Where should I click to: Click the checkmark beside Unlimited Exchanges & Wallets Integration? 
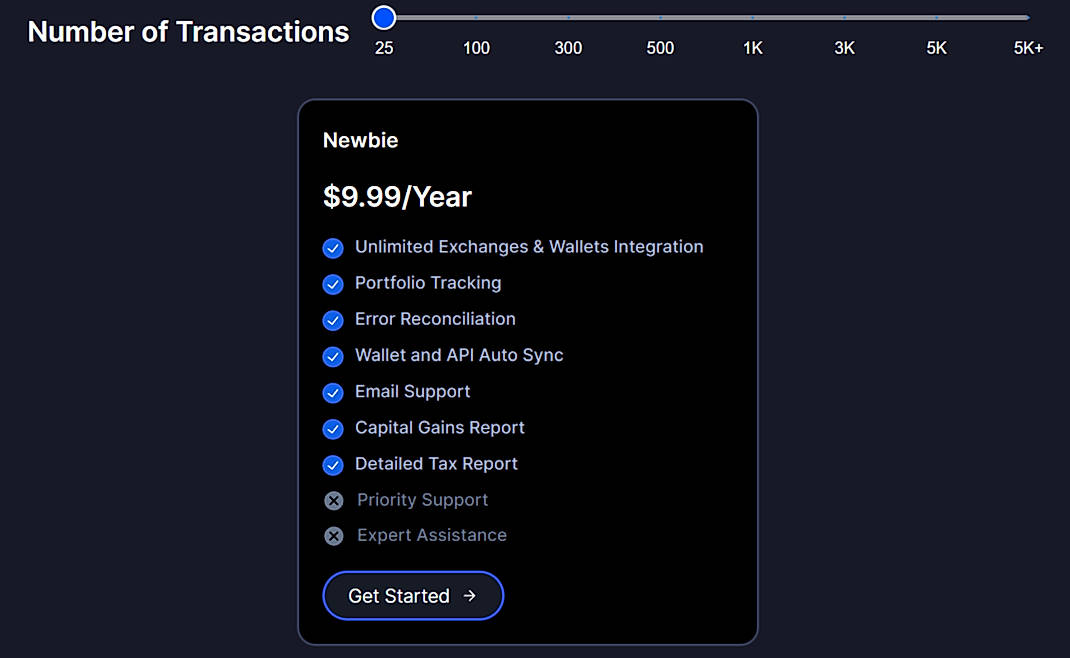point(333,248)
